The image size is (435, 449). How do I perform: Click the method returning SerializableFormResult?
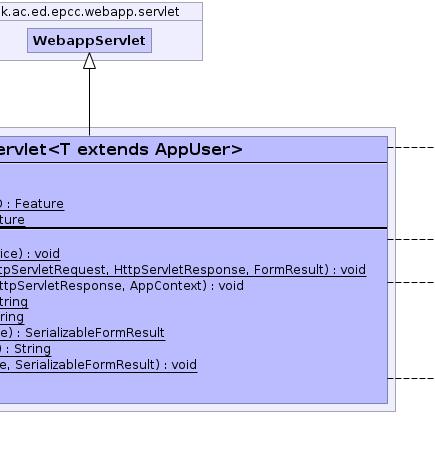(x=82, y=333)
